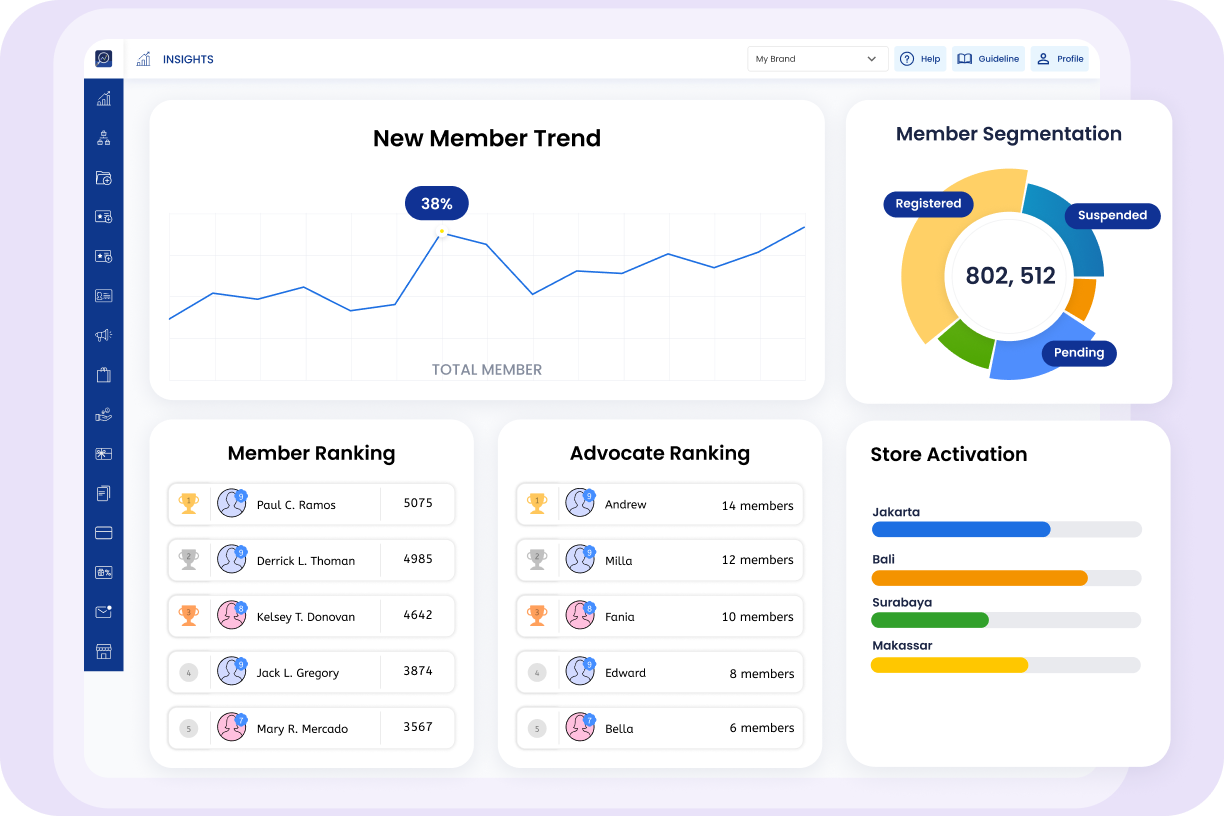Open the My Brand dropdown

tap(817, 59)
